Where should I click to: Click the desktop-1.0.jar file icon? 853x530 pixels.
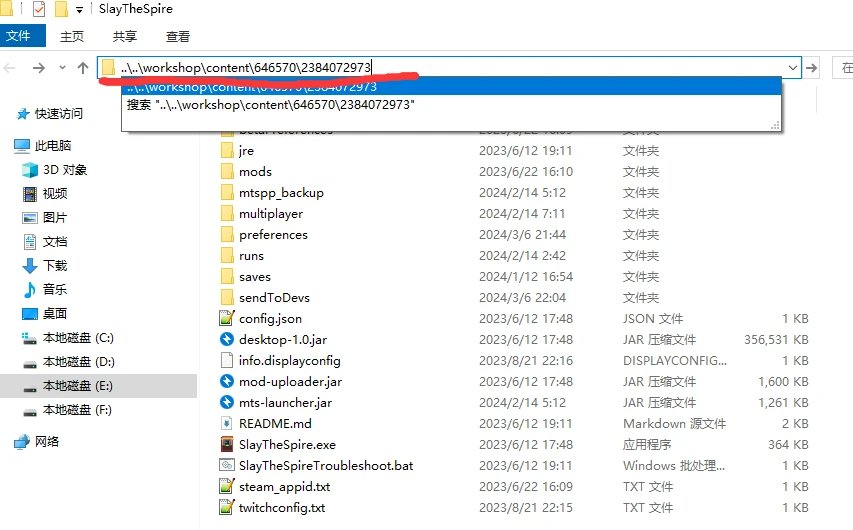tap(227, 340)
